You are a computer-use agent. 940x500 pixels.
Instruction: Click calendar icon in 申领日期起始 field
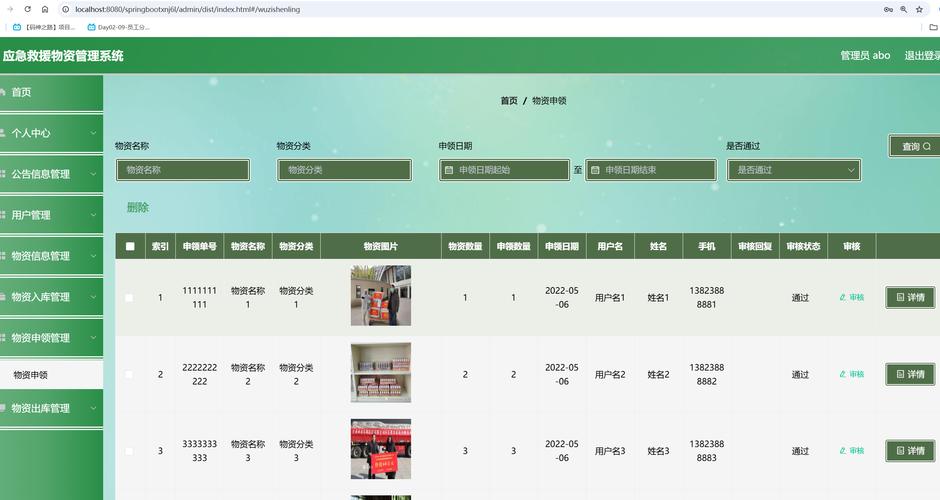coord(448,170)
